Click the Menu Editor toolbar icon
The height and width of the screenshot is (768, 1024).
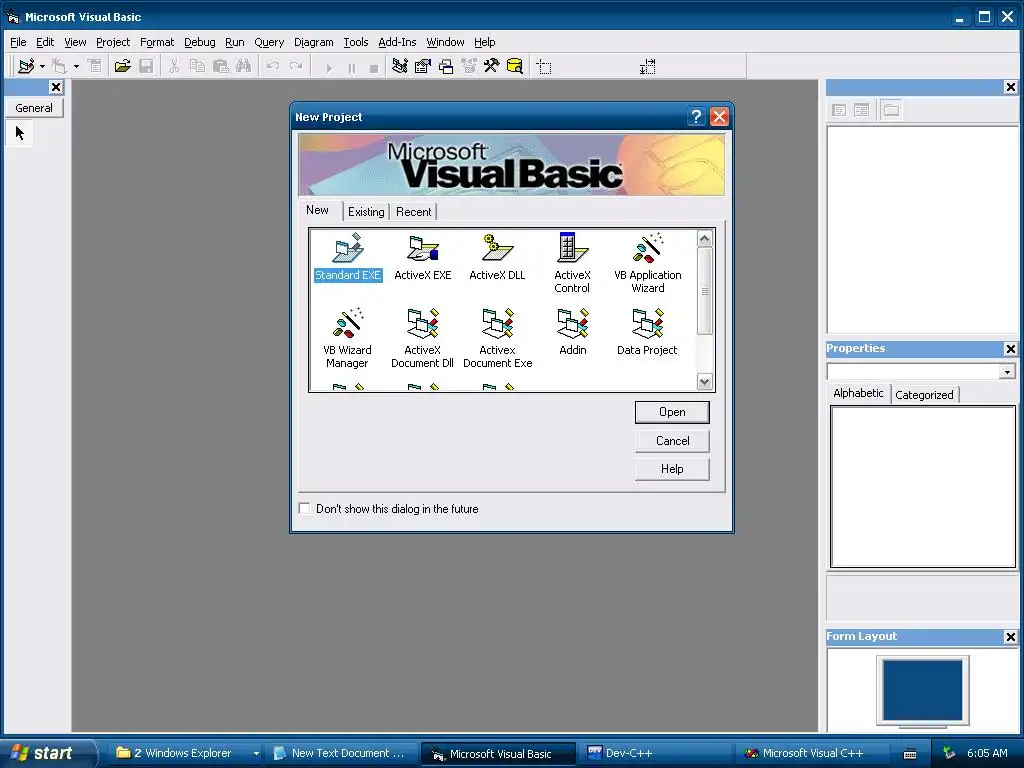click(95, 67)
